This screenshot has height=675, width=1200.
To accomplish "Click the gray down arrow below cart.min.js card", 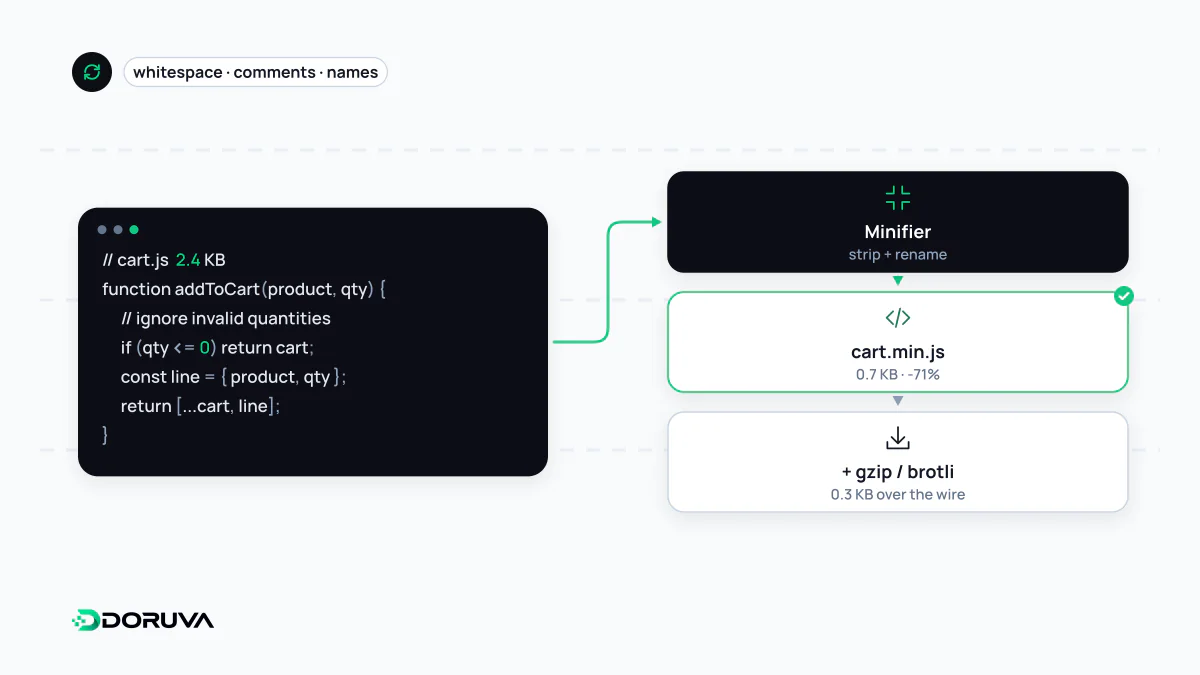I will [x=898, y=401].
